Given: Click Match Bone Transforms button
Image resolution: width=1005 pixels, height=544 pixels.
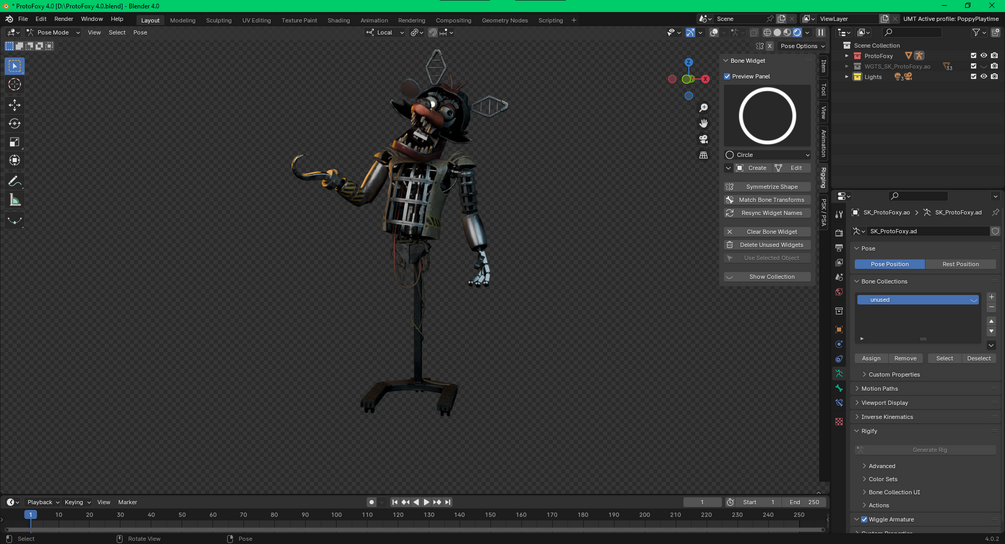Looking at the screenshot, I should 767,200.
